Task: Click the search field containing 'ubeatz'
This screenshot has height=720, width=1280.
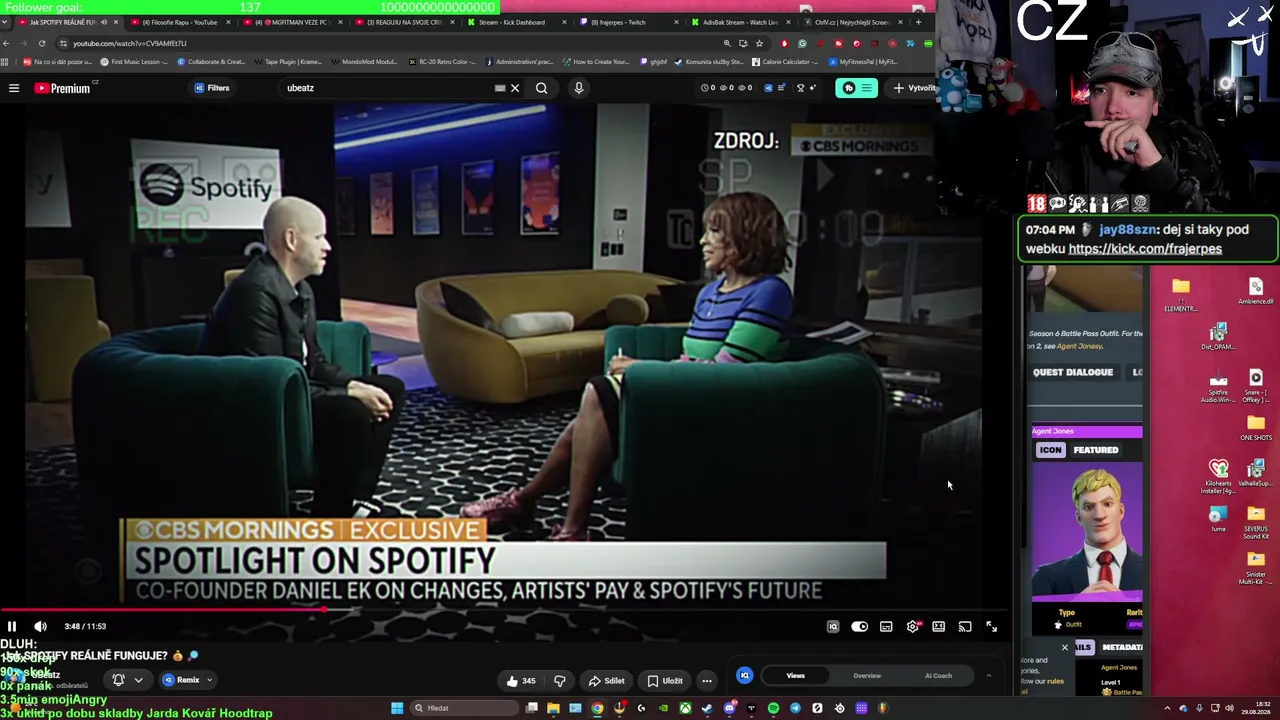Action: pyautogui.click(x=390, y=88)
